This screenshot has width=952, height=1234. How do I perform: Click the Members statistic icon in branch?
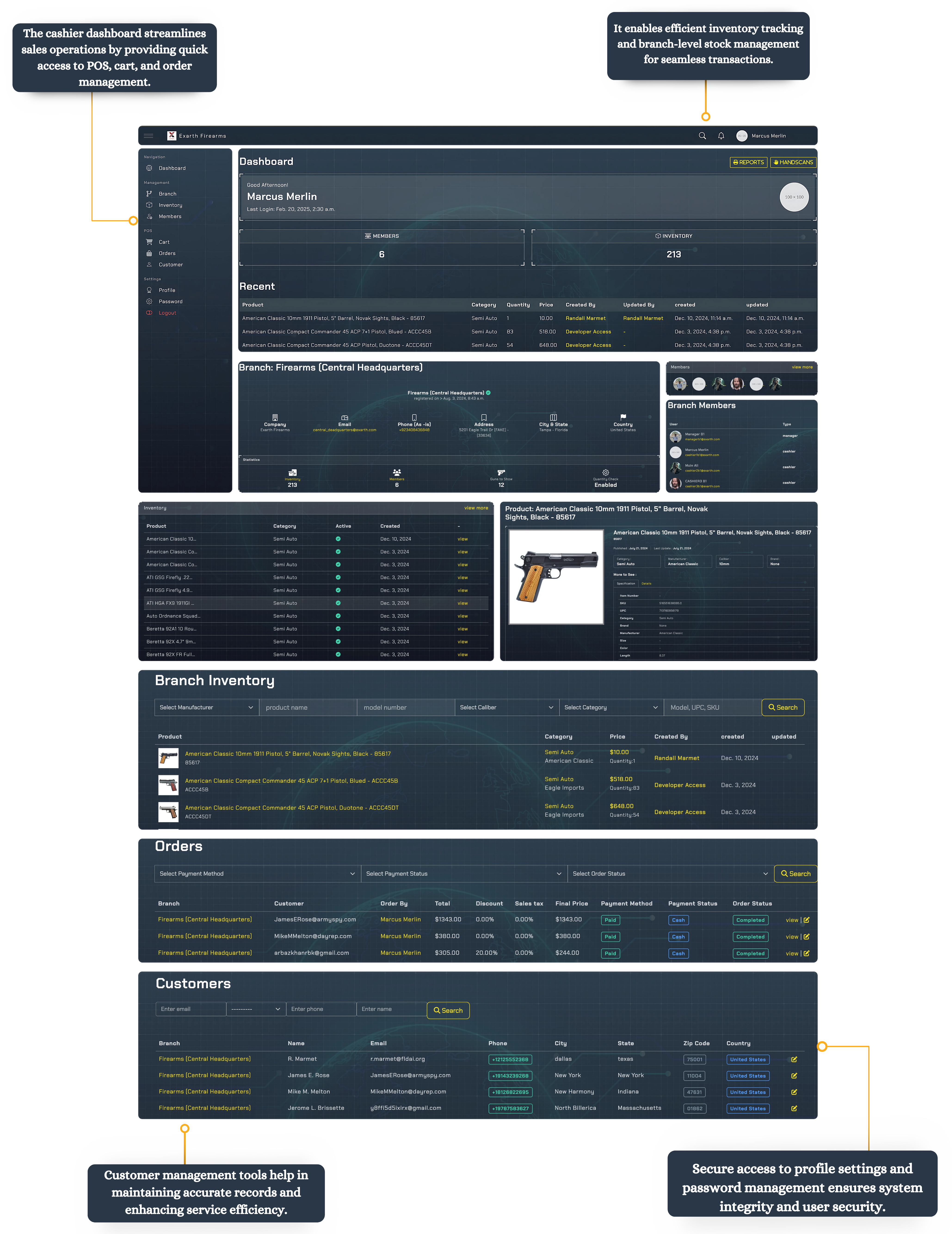pyautogui.click(x=397, y=472)
